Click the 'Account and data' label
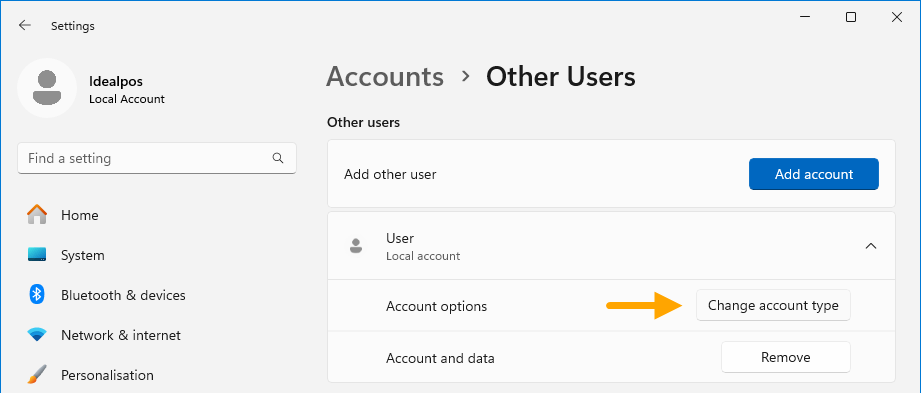The width and height of the screenshot is (921, 393). pyautogui.click(x=440, y=358)
